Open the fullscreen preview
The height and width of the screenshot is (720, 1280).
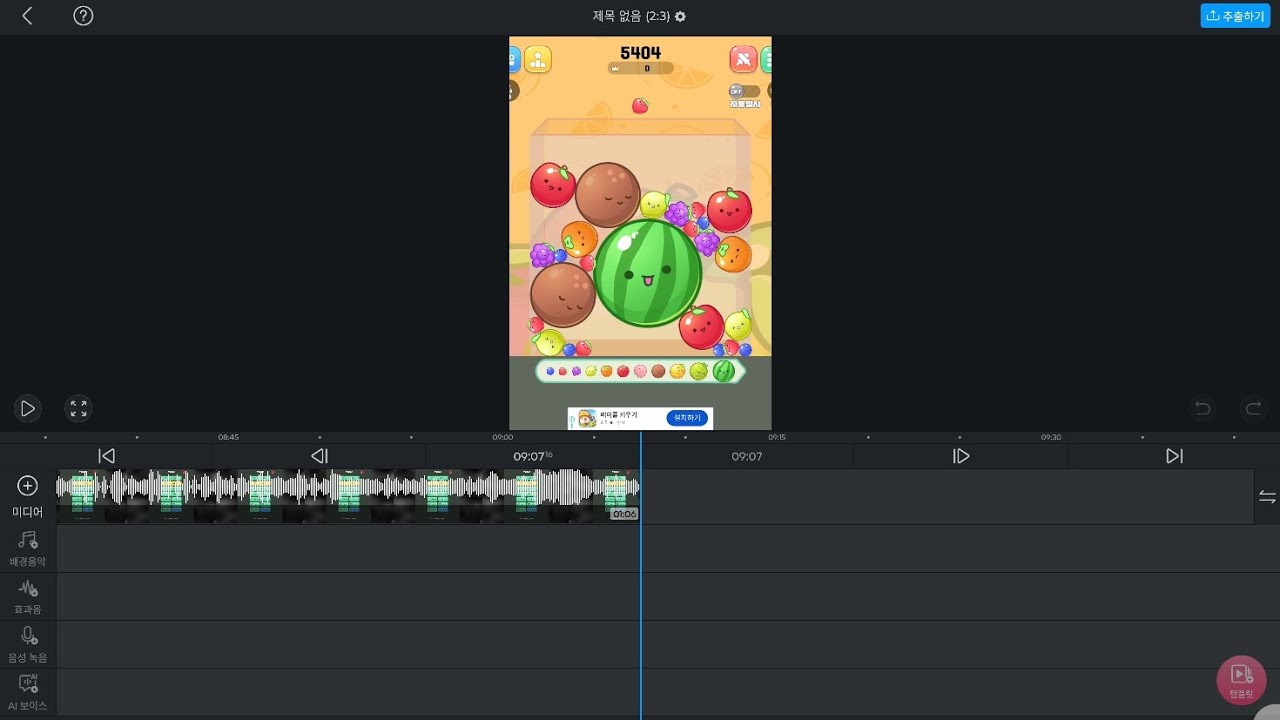click(x=78, y=408)
